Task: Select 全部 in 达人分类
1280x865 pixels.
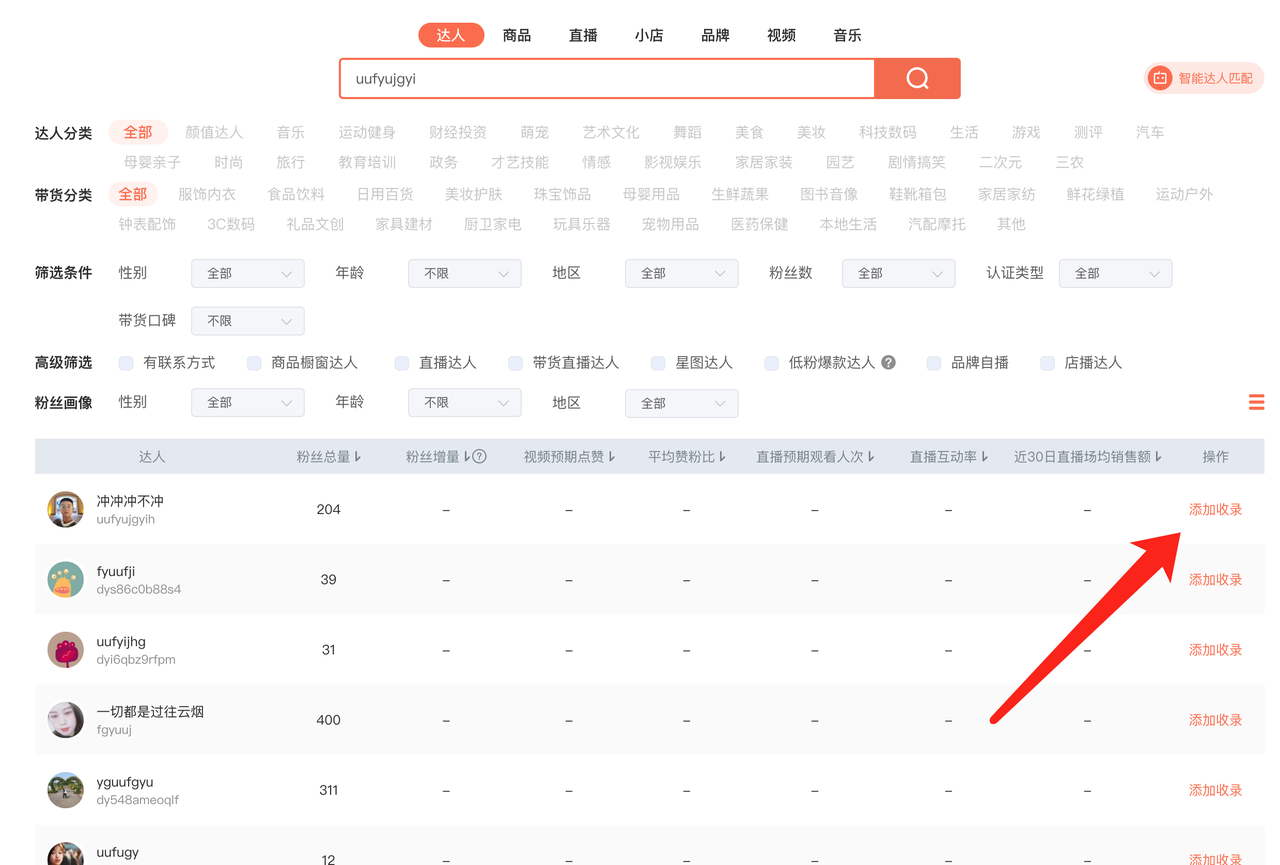Action: [138, 132]
